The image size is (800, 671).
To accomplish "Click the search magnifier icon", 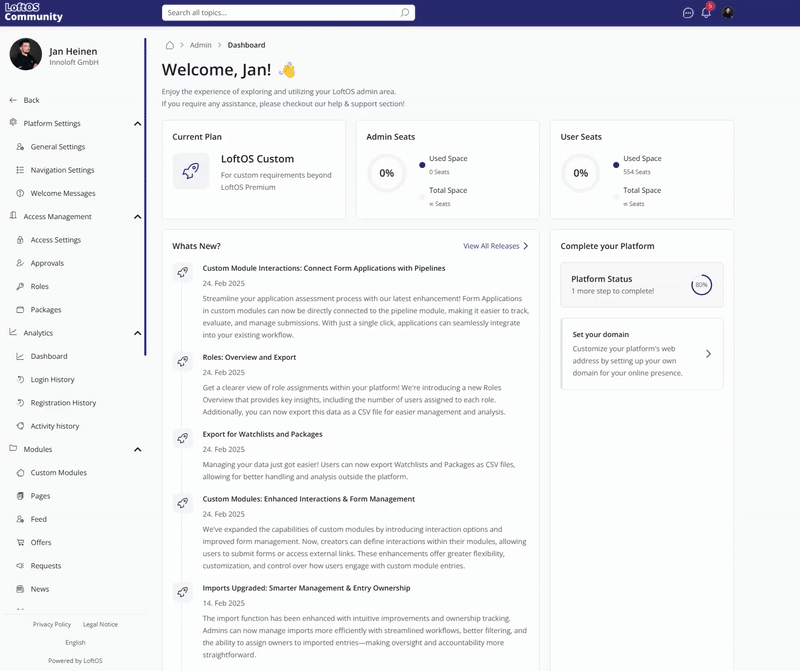I will [404, 13].
